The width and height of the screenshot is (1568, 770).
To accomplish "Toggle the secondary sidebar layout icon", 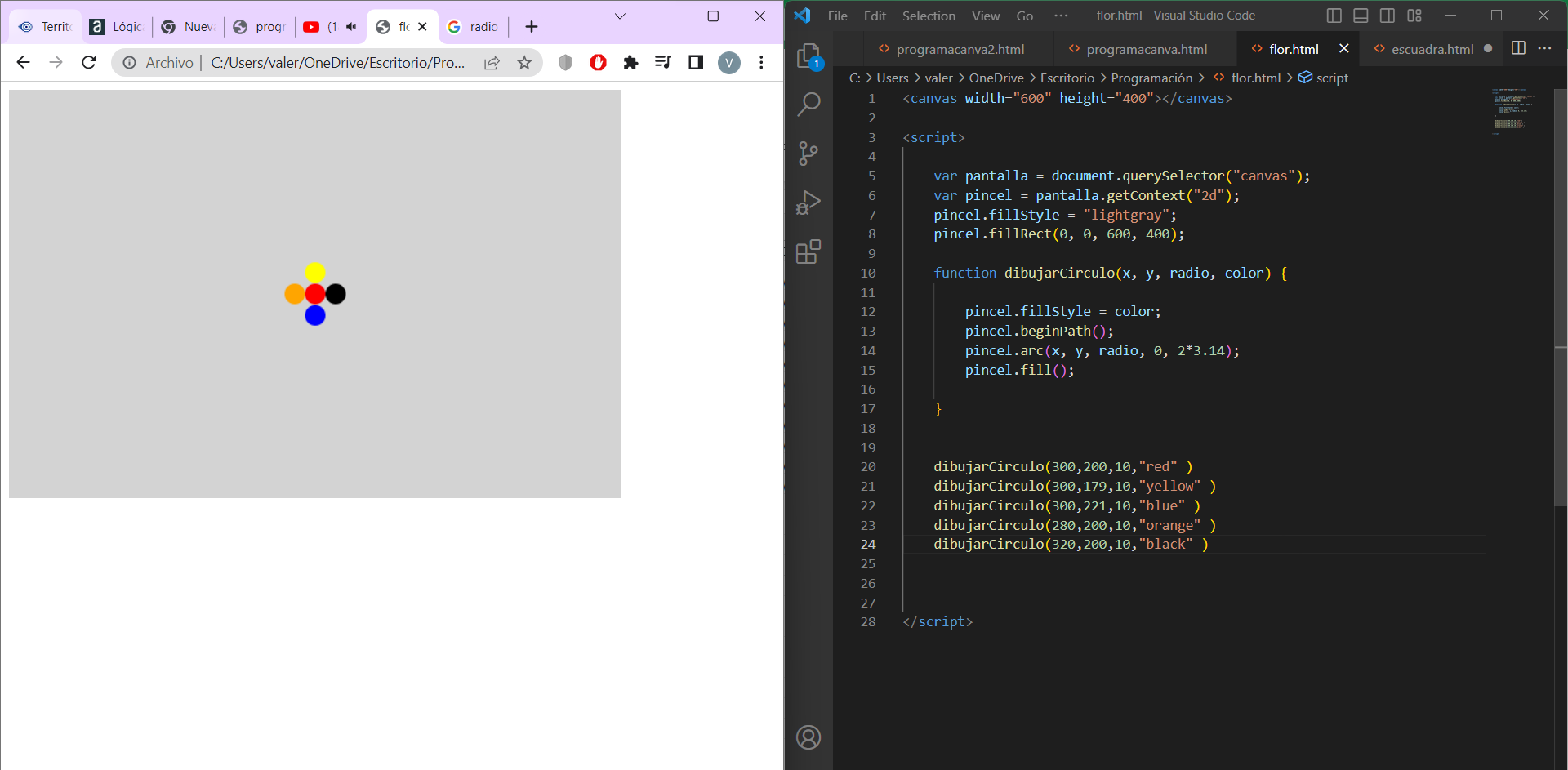I will coord(1388,16).
